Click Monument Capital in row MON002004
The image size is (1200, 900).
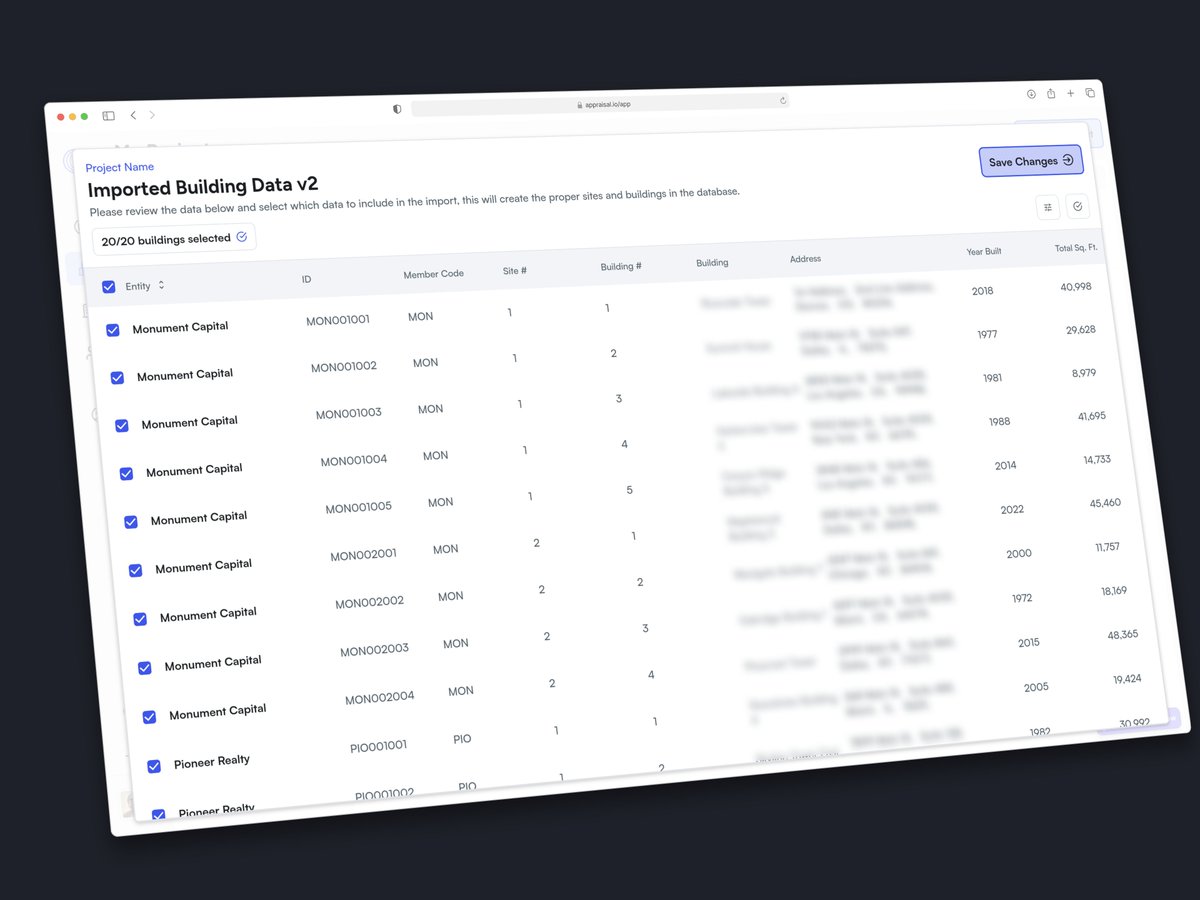click(218, 712)
